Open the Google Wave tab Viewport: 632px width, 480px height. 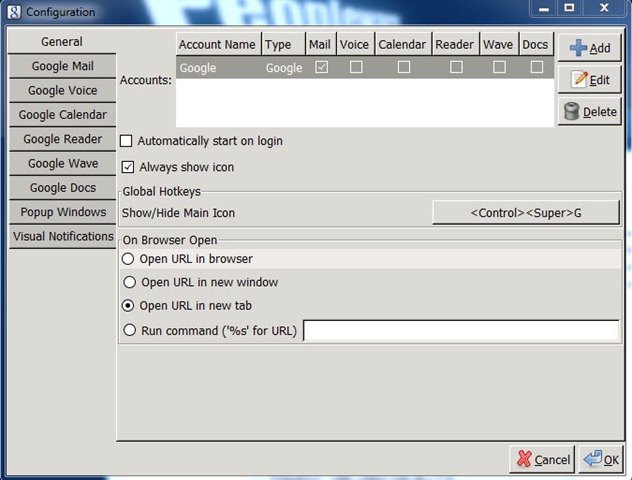pyautogui.click(x=62, y=163)
